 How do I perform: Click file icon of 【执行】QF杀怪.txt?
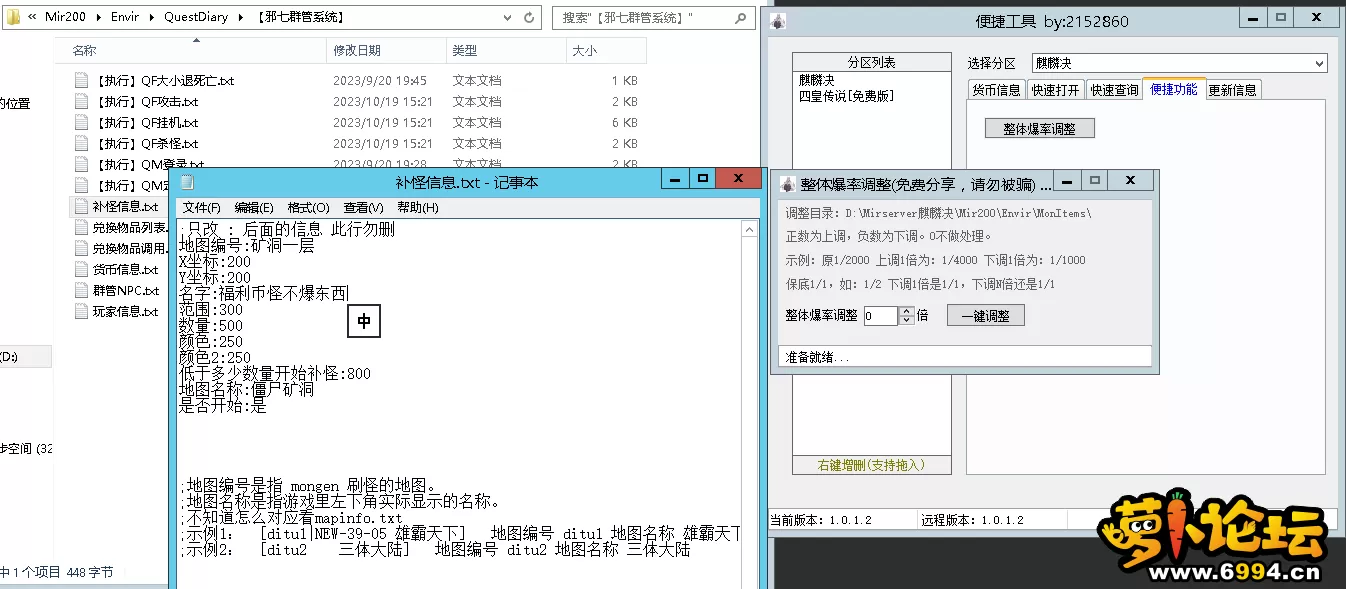pos(82,144)
